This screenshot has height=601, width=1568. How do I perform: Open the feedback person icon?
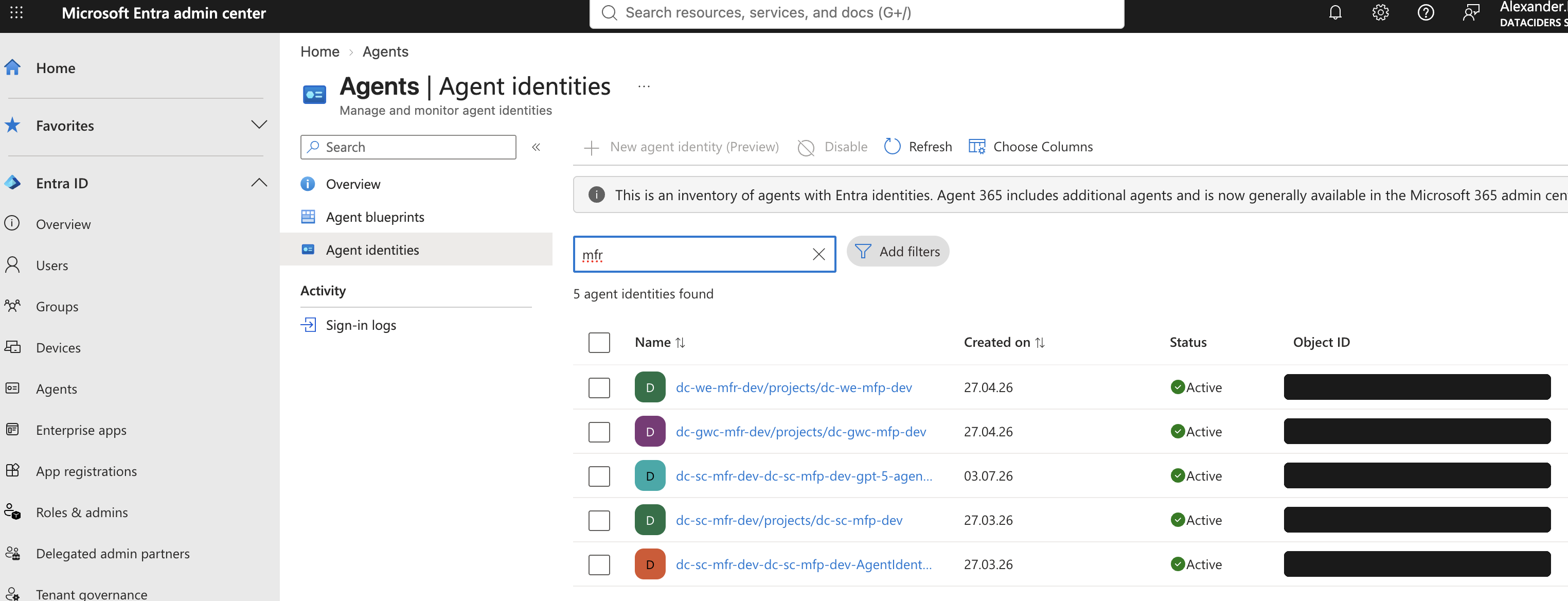pyautogui.click(x=1471, y=13)
